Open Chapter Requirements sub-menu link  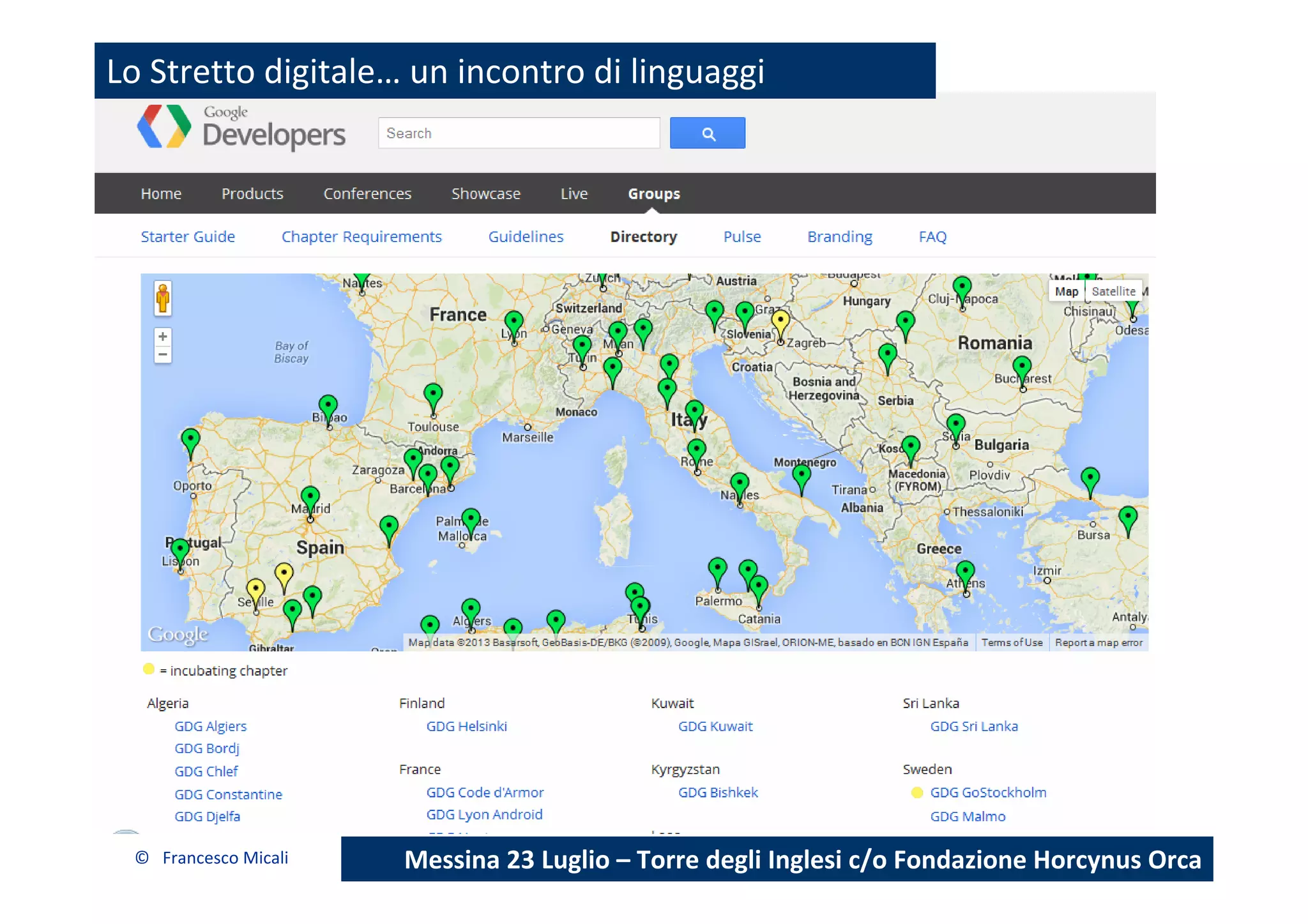[x=361, y=237]
